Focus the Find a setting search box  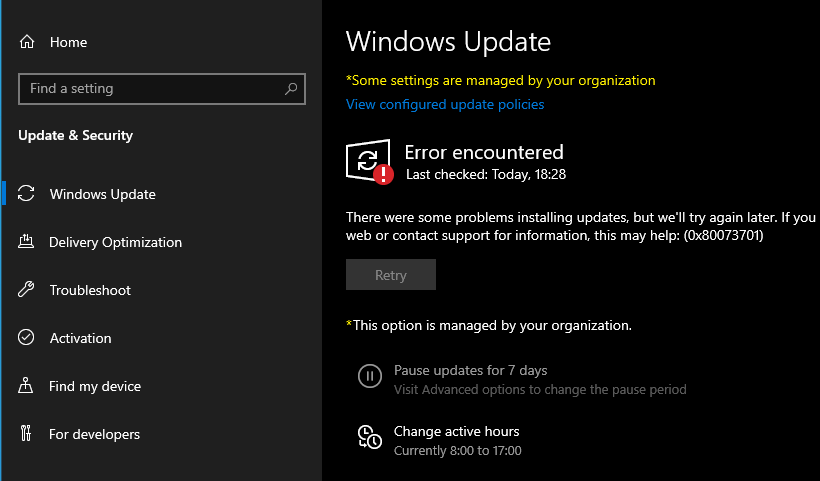[x=162, y=89]
